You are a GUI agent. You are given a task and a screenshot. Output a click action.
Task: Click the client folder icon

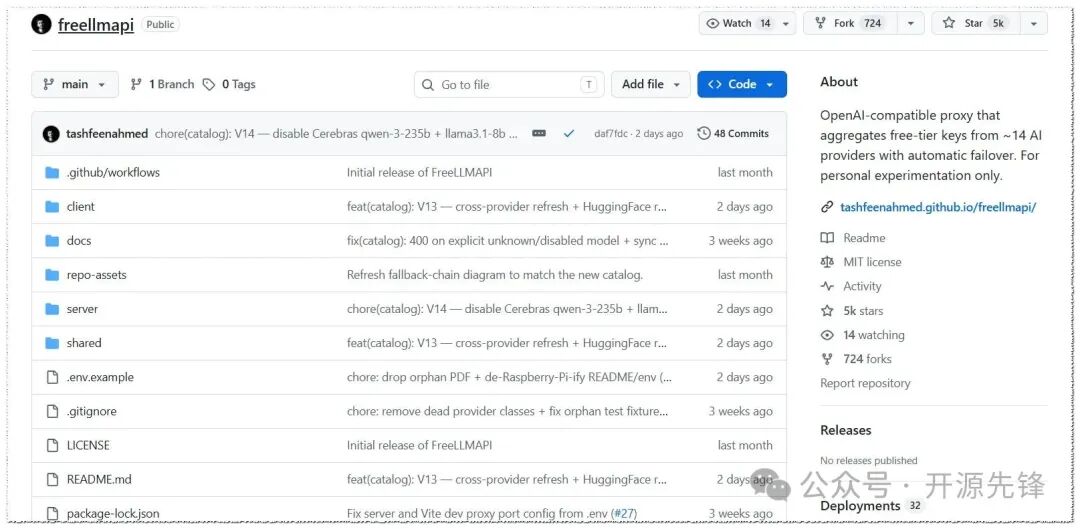click(52, 207)
